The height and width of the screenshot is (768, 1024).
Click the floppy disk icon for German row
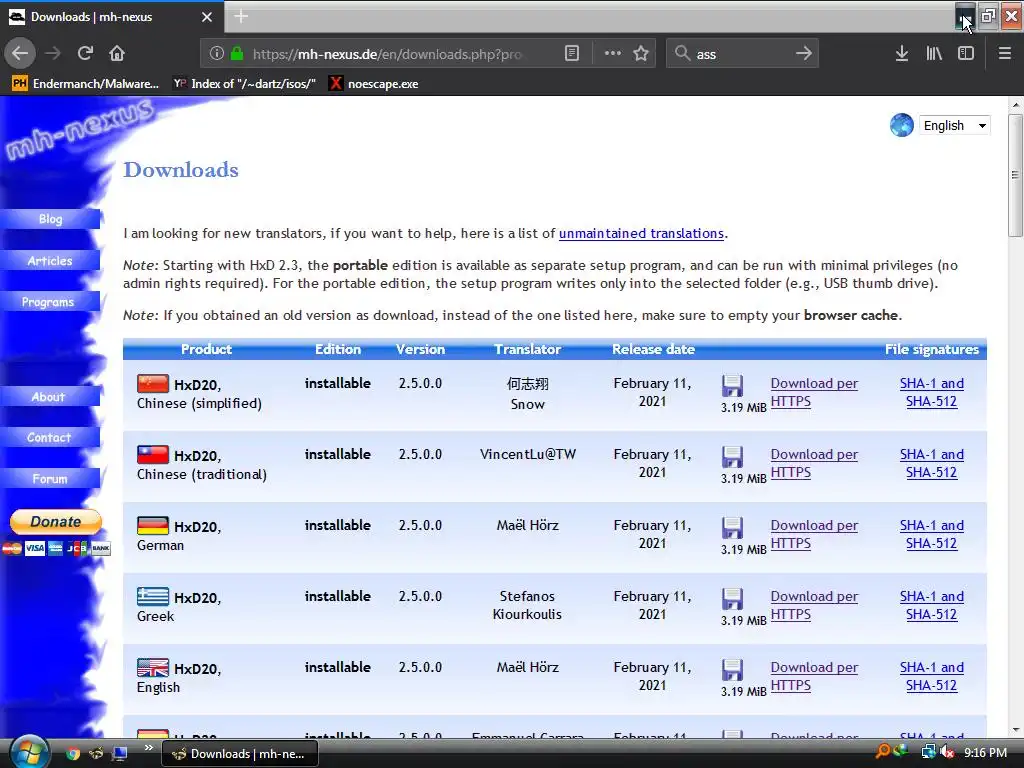coord(732,528)
